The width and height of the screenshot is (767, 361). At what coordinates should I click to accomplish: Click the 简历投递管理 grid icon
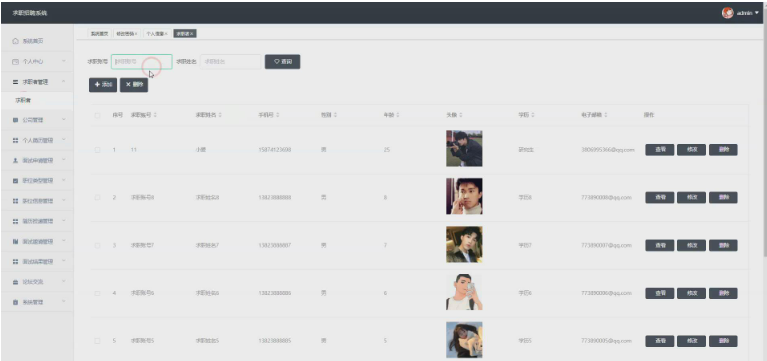(x=15, y=222)
